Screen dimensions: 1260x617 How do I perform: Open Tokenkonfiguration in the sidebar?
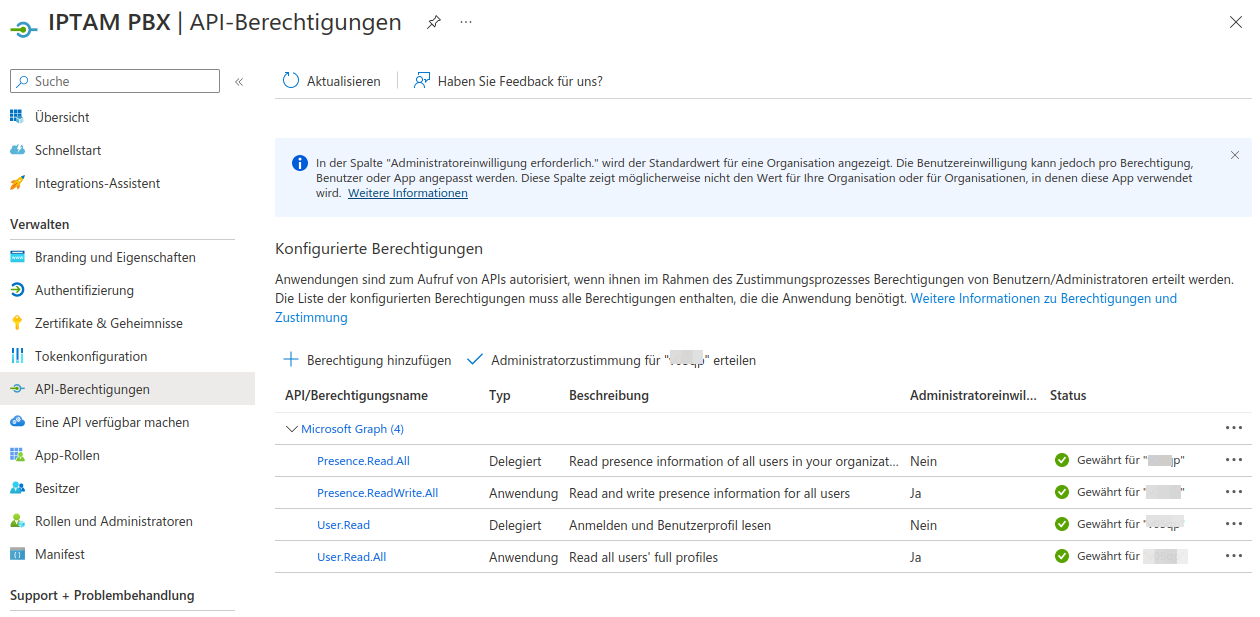[90, 356]
